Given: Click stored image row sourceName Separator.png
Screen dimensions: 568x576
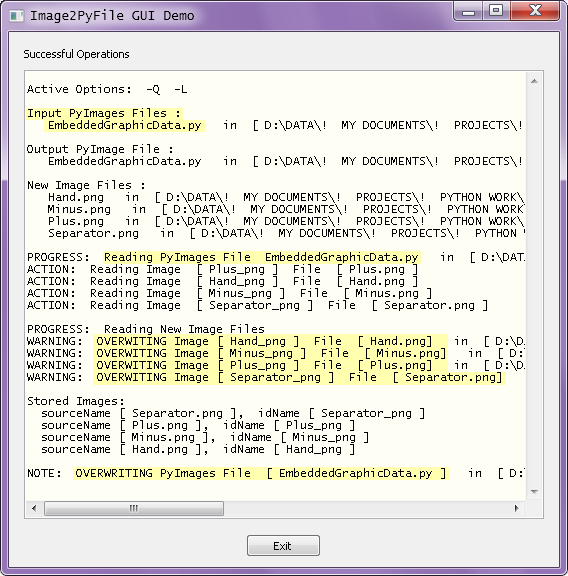Looking at the screenshot, I should point(233,413).
